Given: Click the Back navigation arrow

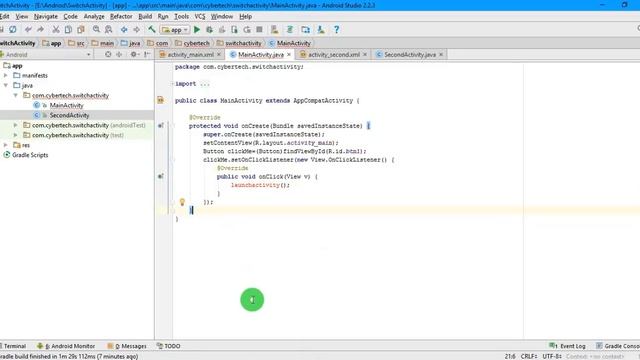Looking at the screenshot, I should coord(124,29).
